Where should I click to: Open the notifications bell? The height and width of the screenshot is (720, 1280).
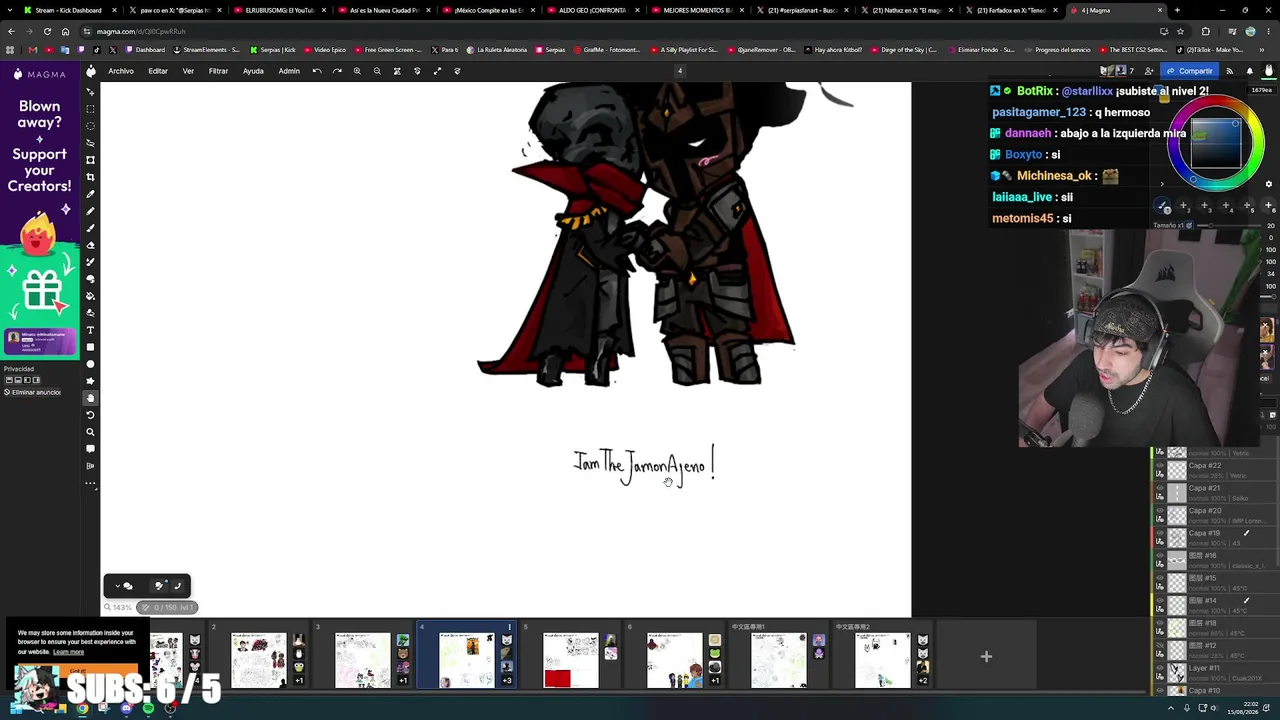coord(1249,71)
